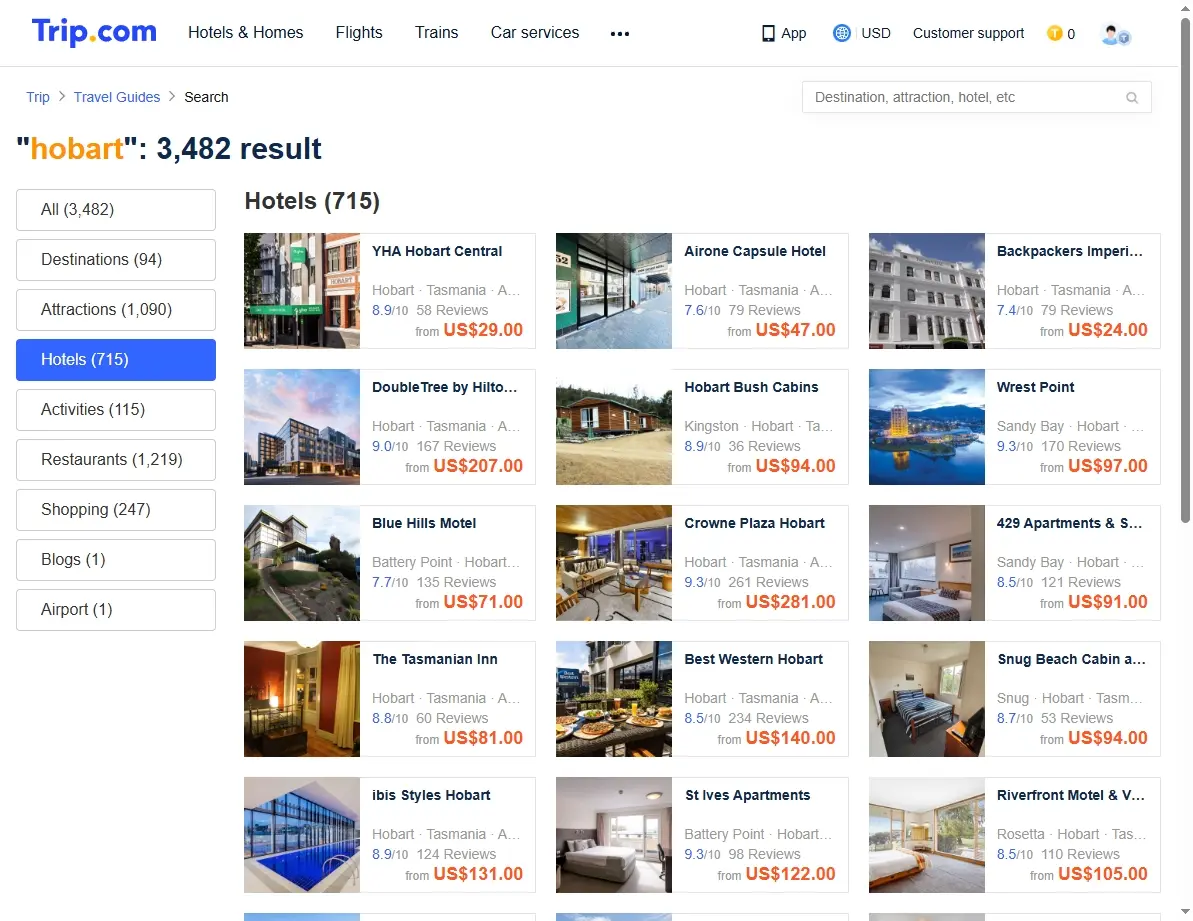Open Car services navigation item

pyautogui.click(x=535, y=33)
